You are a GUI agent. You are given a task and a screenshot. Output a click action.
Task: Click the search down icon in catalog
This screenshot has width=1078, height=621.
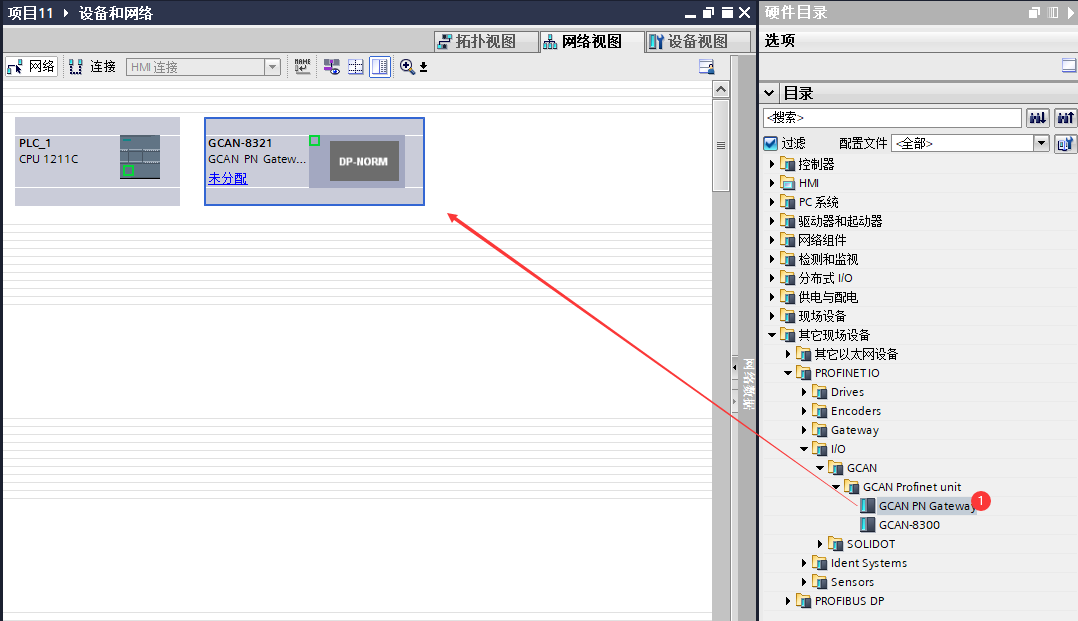(1038, 118)
